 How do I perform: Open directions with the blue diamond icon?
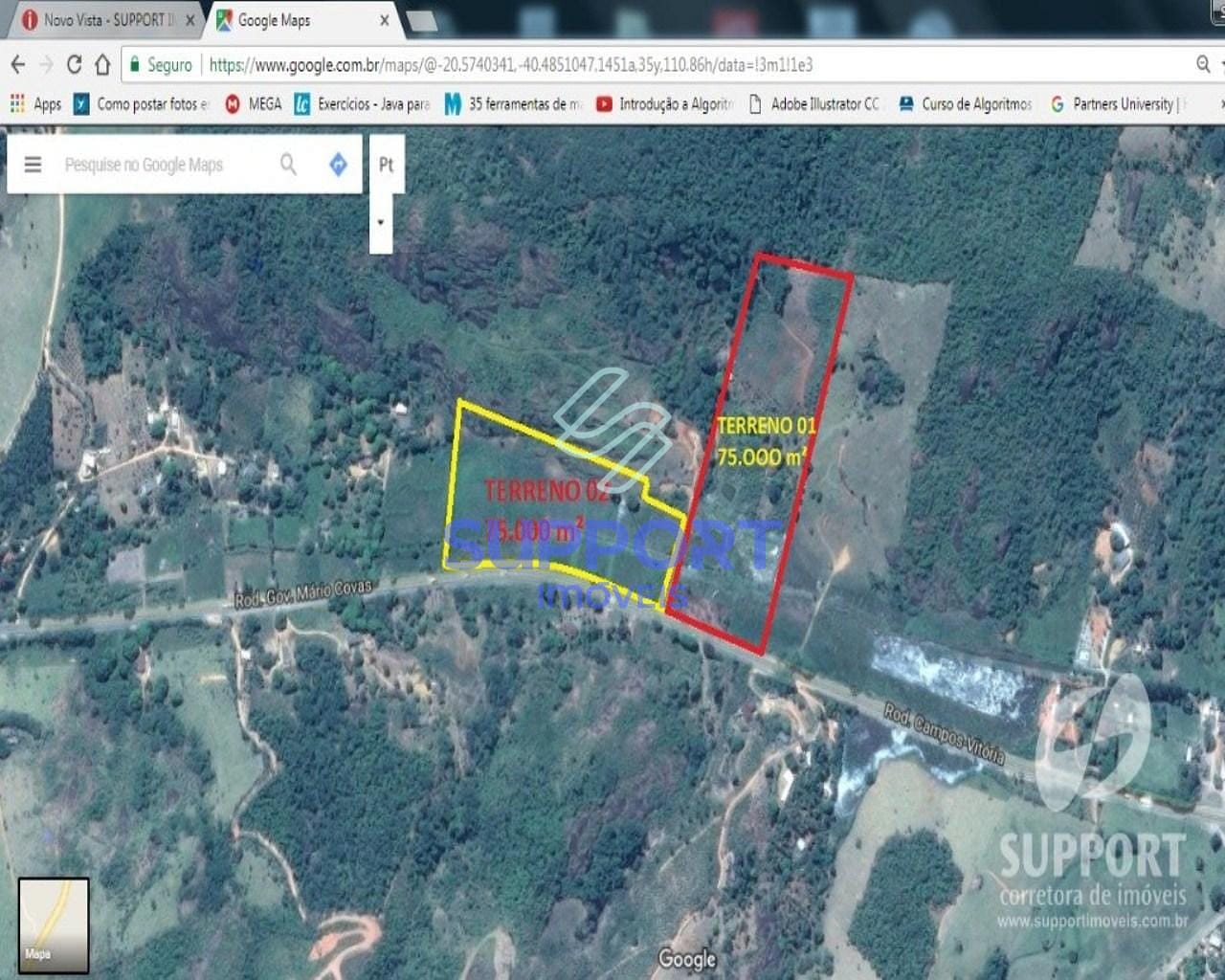click(338, 165)
